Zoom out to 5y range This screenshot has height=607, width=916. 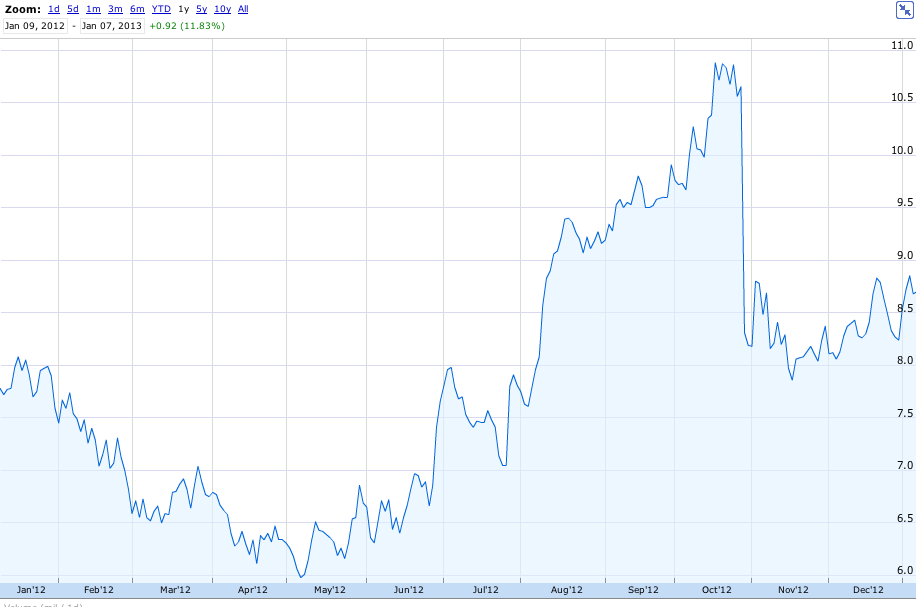[201, 9]
